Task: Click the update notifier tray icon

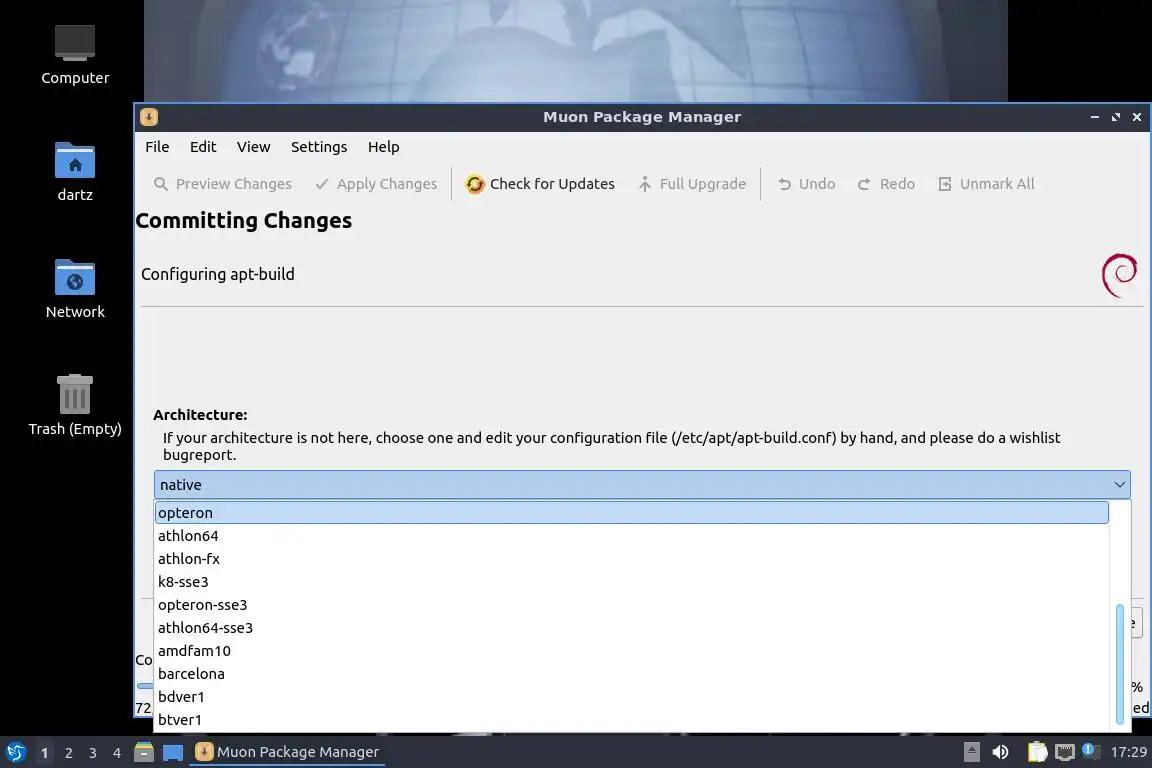Action: 1090,751
